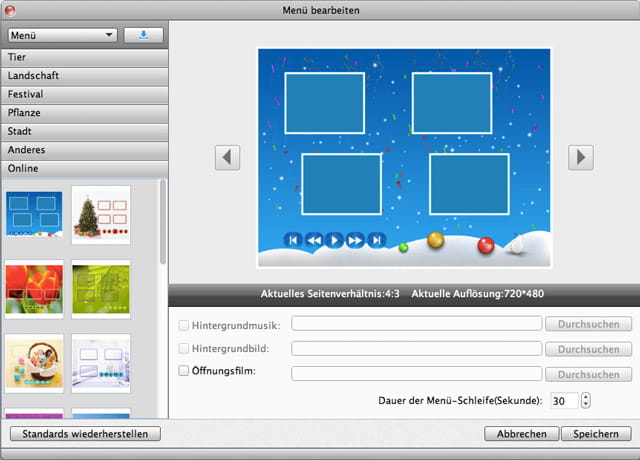Choose the Pflanze category
This screenshot has width=640, height=460.
(x=84, y=113)
